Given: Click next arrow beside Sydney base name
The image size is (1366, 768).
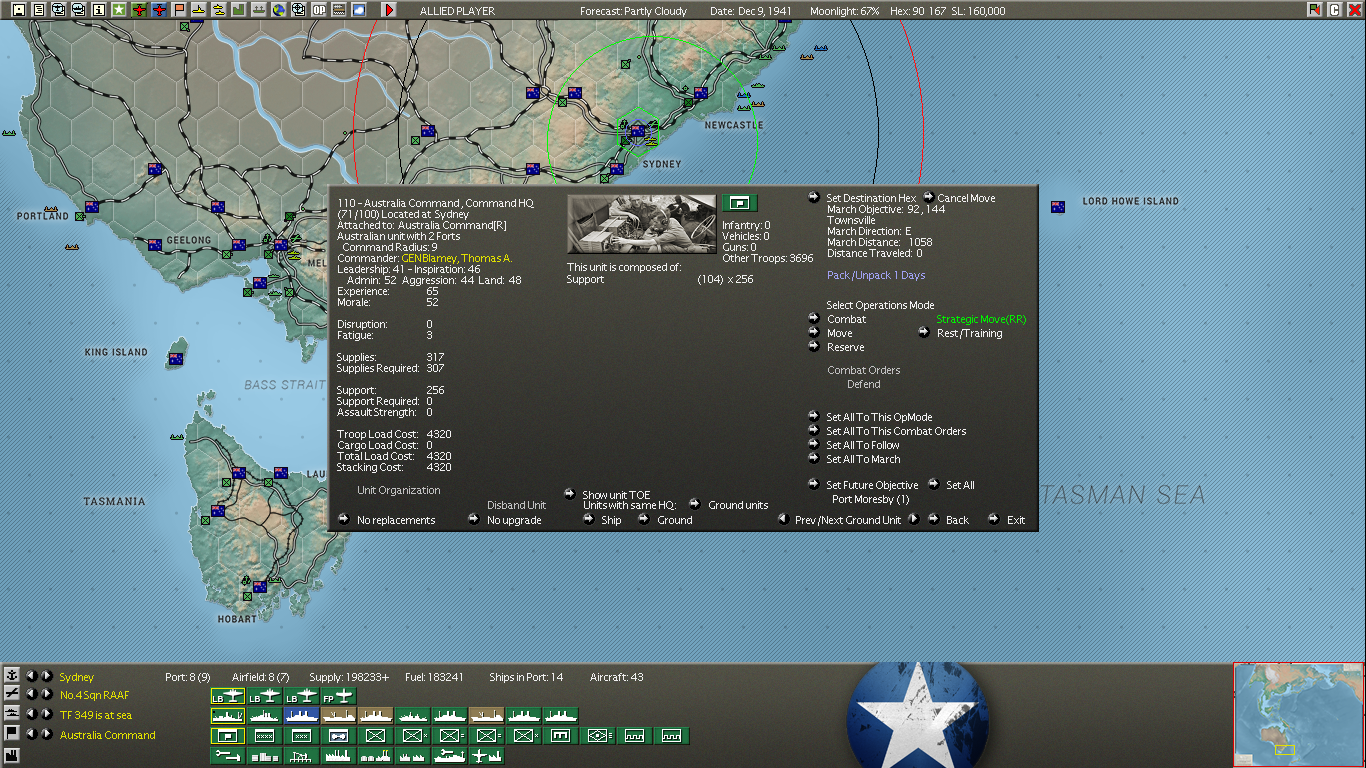Looking at the screenshot, I should (46, 677).
